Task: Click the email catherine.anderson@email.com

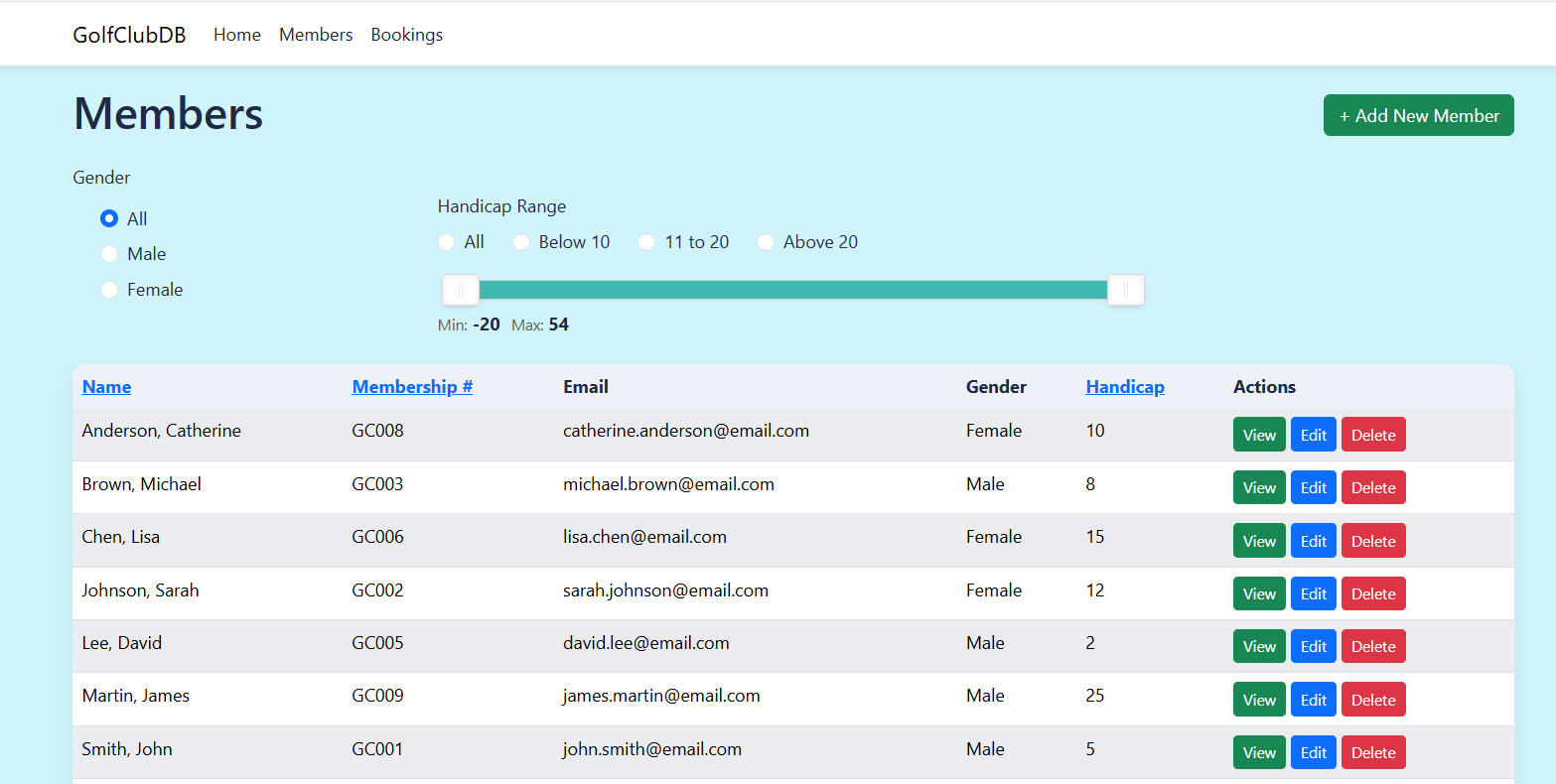Action: tap(686, 431)
